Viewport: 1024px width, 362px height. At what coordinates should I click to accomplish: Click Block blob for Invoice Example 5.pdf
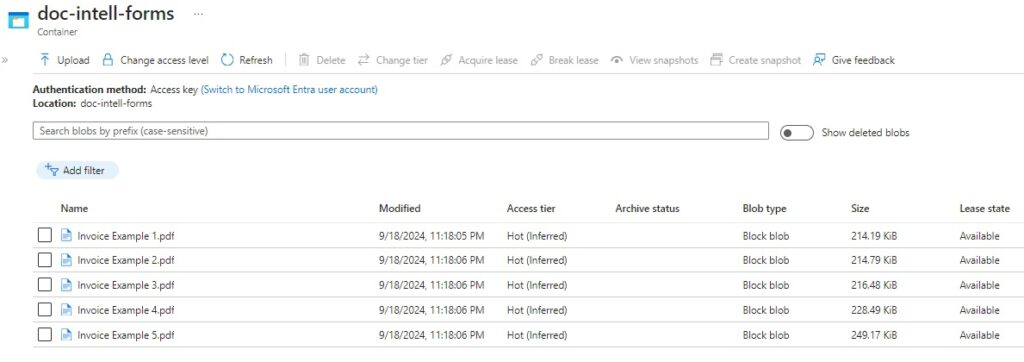tap(765, 335)
